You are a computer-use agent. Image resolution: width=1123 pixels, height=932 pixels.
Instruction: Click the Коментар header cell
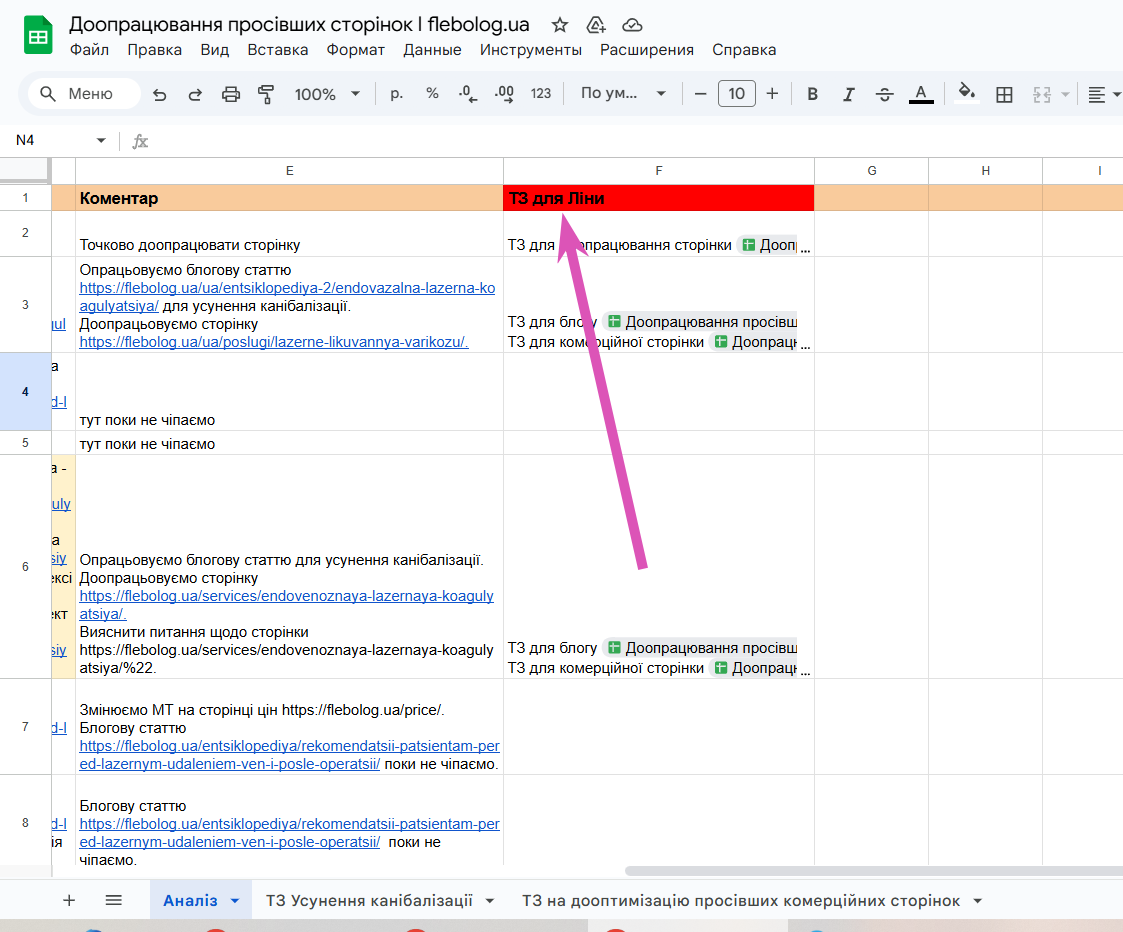click(x=289, y=198)
